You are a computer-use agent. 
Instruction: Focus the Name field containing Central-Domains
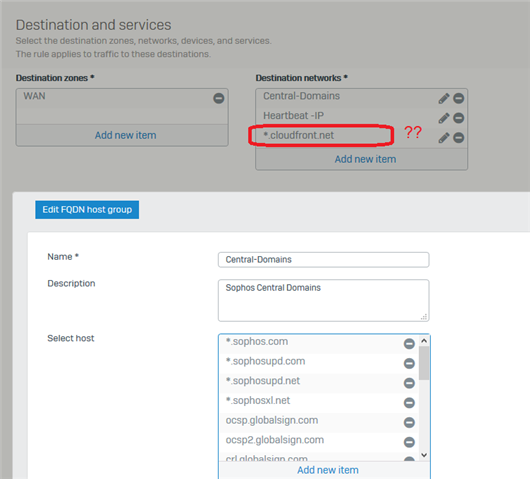tap(323, 260)
